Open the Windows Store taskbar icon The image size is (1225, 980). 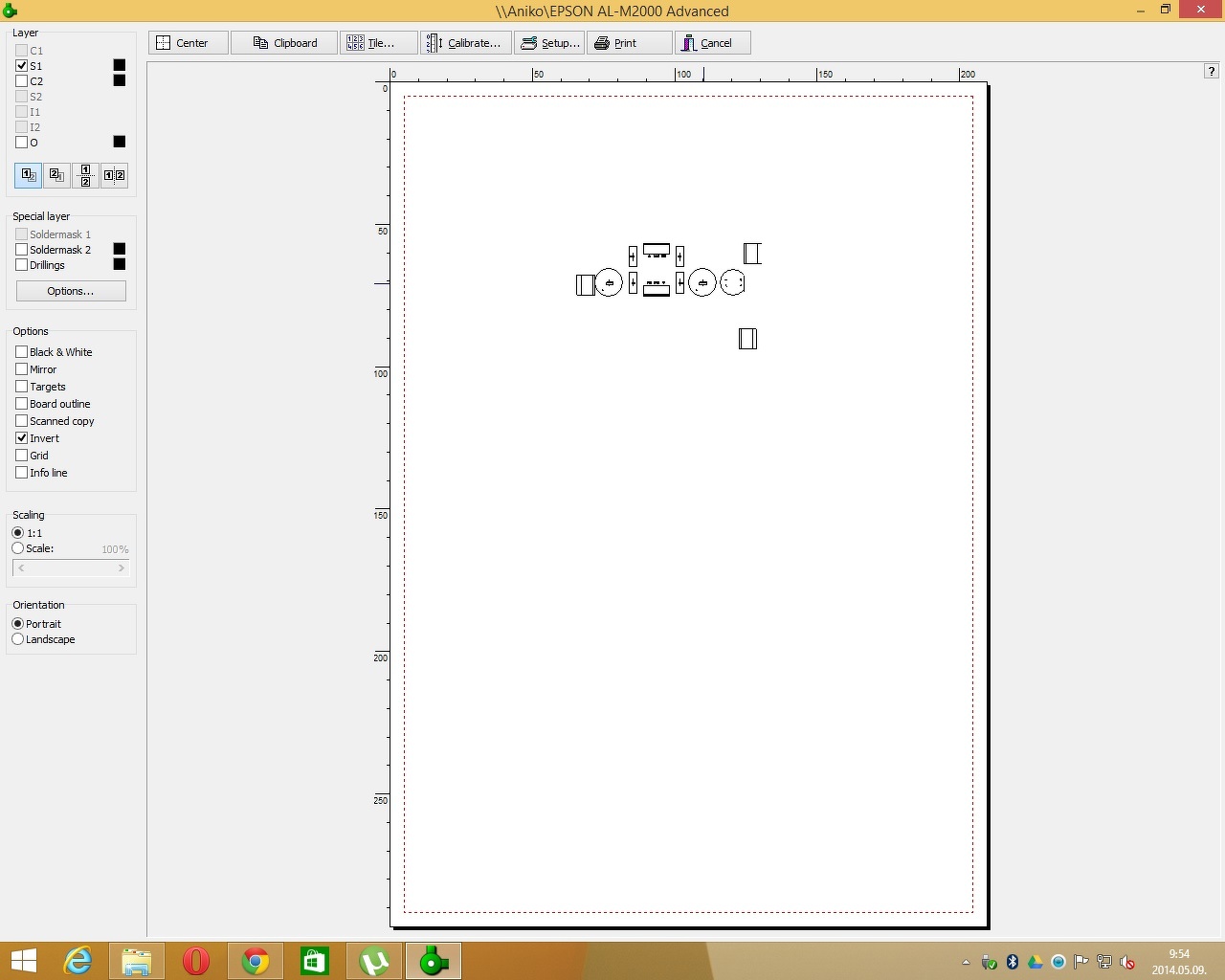point(315,961)
